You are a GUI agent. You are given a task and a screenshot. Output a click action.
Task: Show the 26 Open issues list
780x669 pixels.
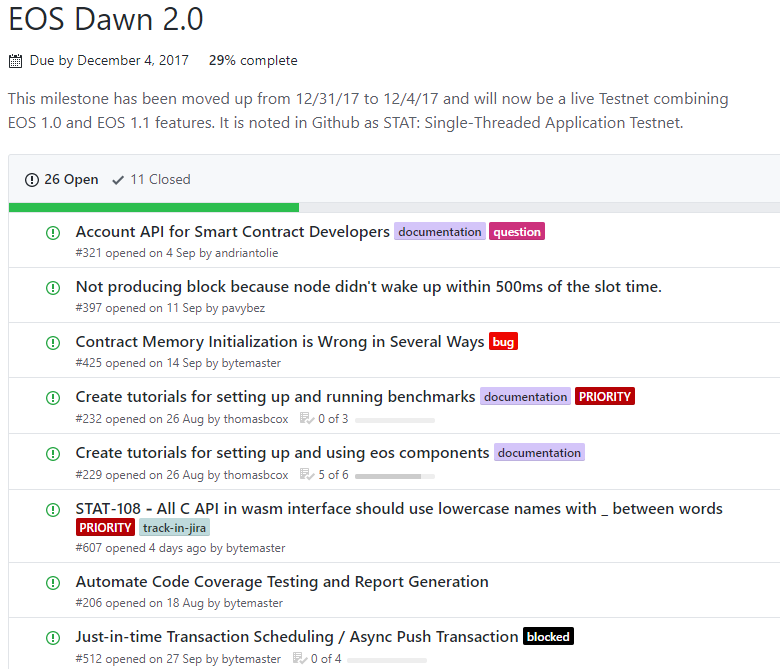pos(62,180)
